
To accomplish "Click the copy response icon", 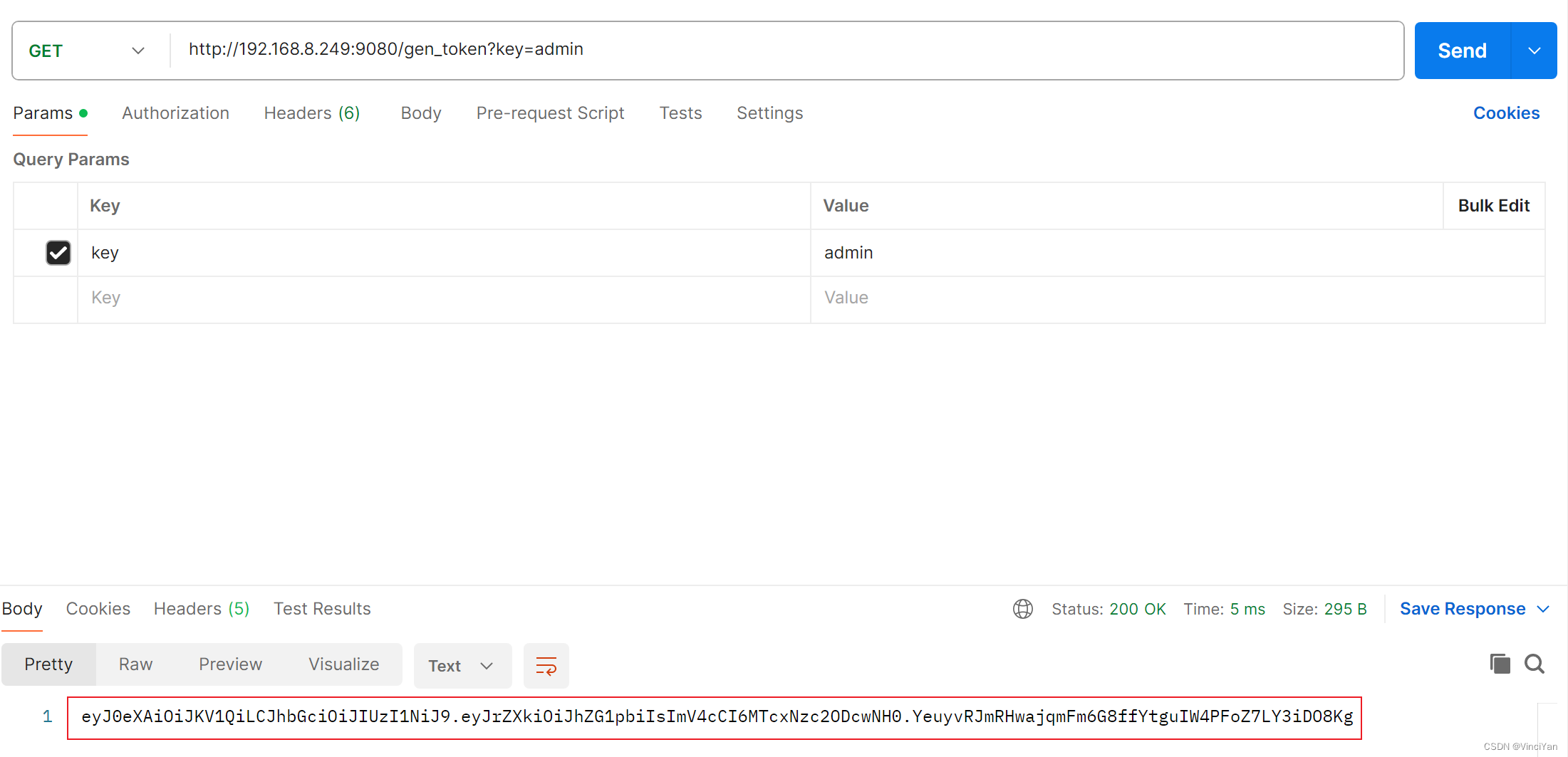I will pyautogui.click(x=1500, y=664).
